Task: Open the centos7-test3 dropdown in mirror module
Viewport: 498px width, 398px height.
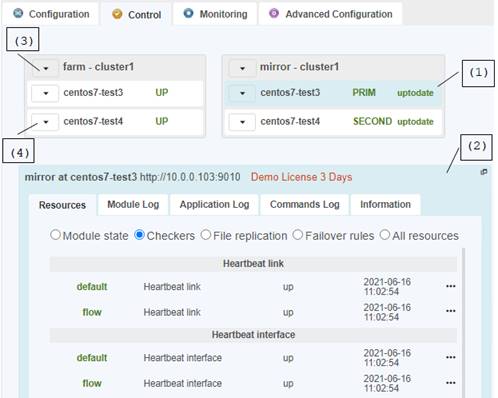Action: (x=242, y=93)
